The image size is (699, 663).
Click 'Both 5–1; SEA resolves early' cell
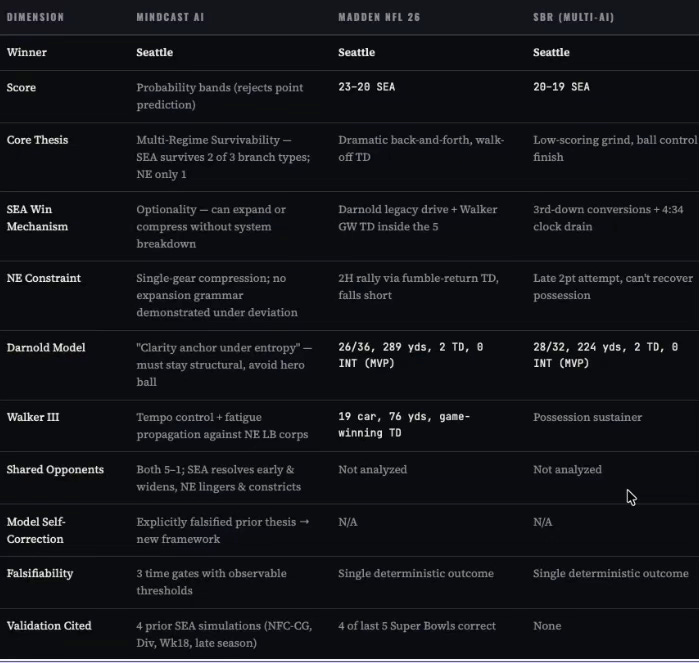tap(218, 478)
